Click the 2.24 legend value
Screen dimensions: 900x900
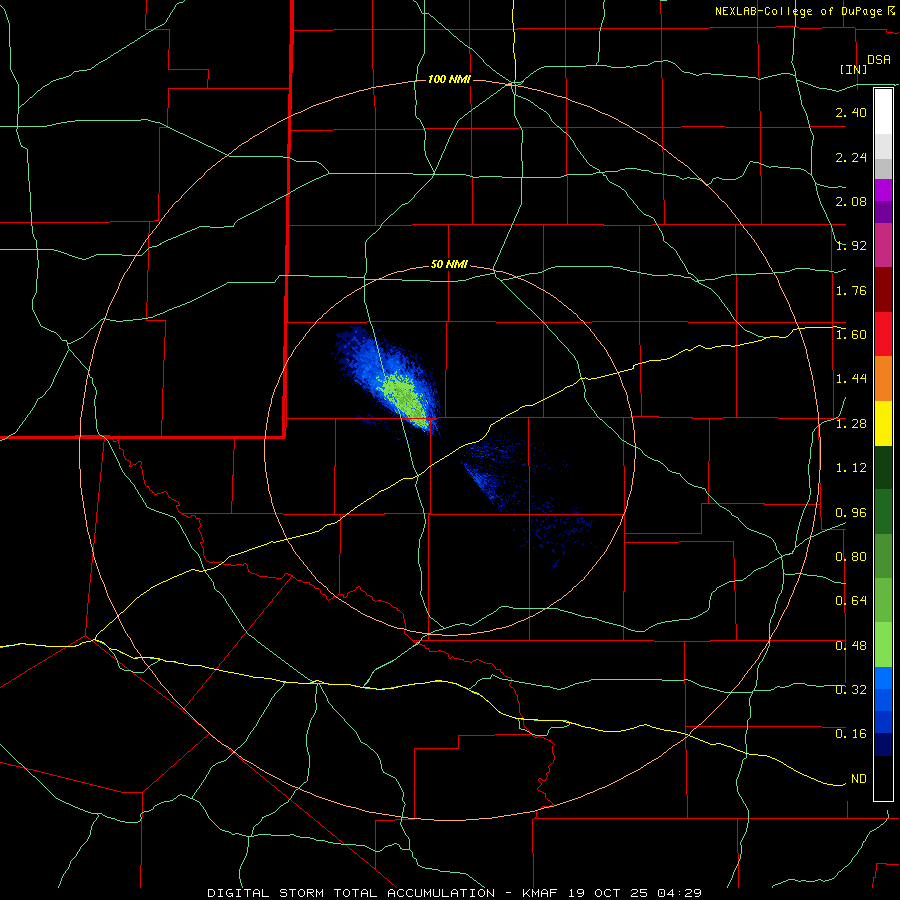(x=851, y=157)
